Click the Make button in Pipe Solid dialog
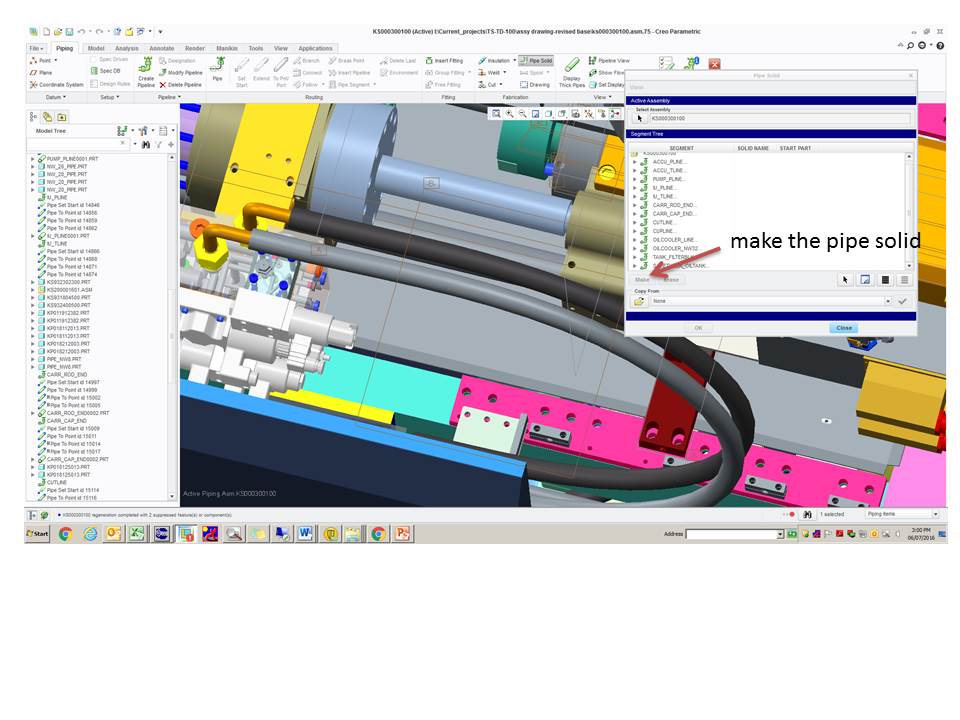Viewport: 960px width, 720px height. coord(642,280)
